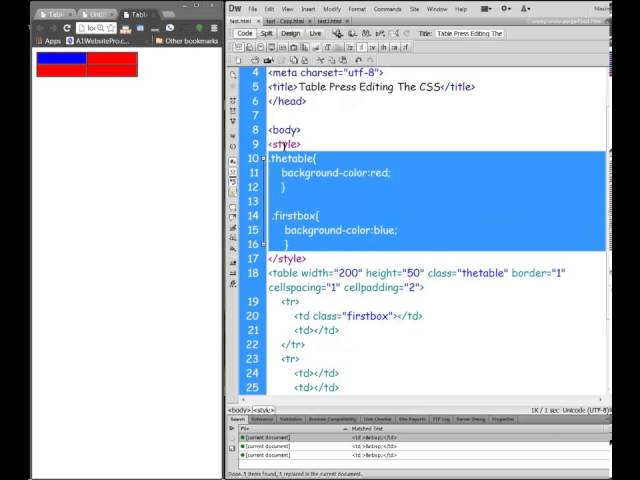Click the Cut scissors icon

click(320, 60)
